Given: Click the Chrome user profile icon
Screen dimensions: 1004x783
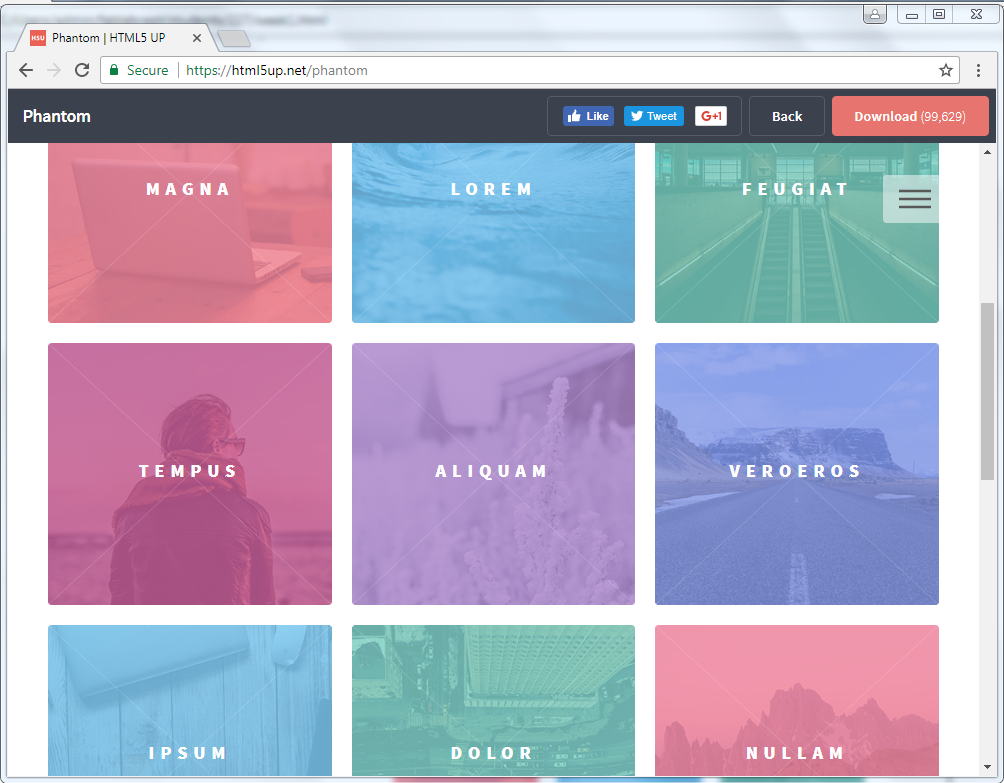Looking at the screenshot, I should click(875, 14).
